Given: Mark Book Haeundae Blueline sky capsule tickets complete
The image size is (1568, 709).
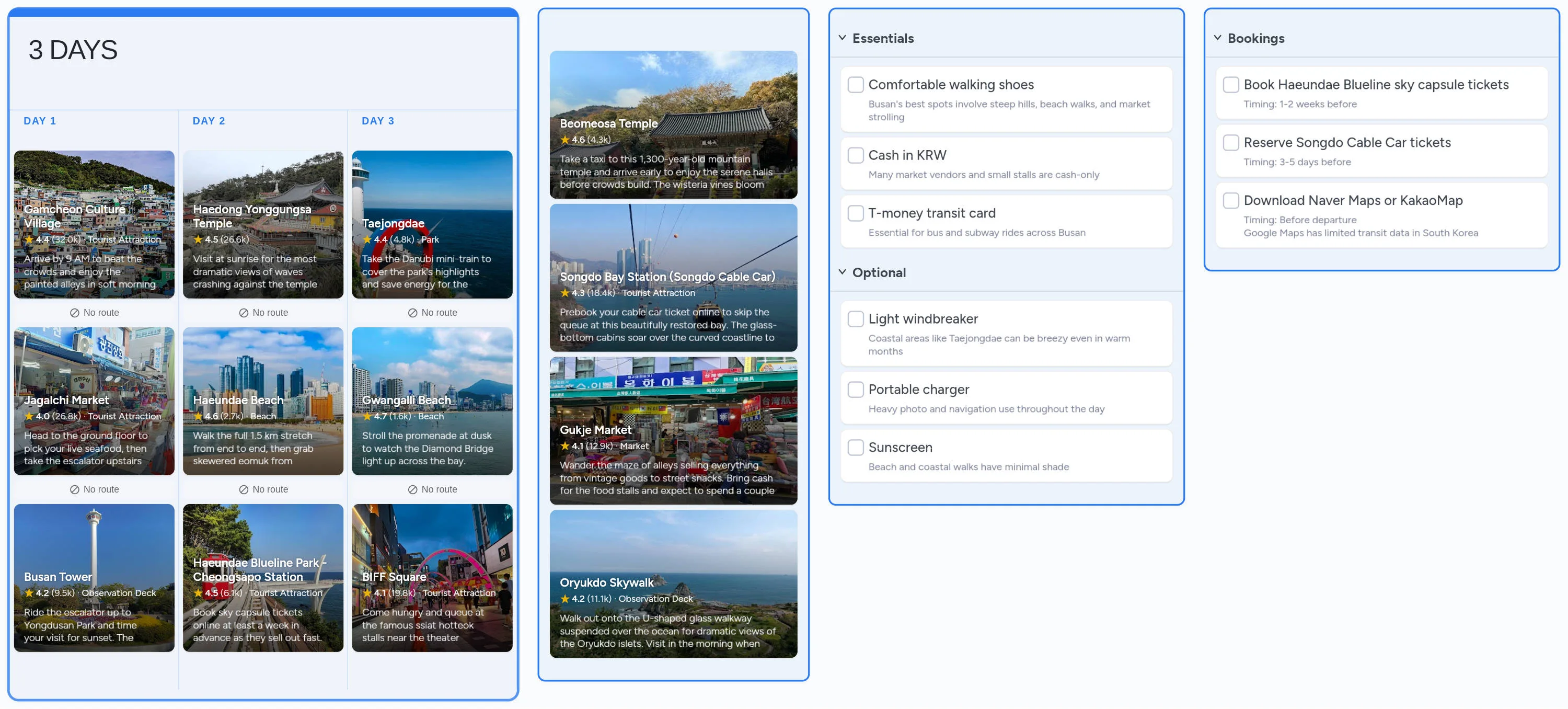Looking at the screenshot, I should click(x=1231, y=85).
